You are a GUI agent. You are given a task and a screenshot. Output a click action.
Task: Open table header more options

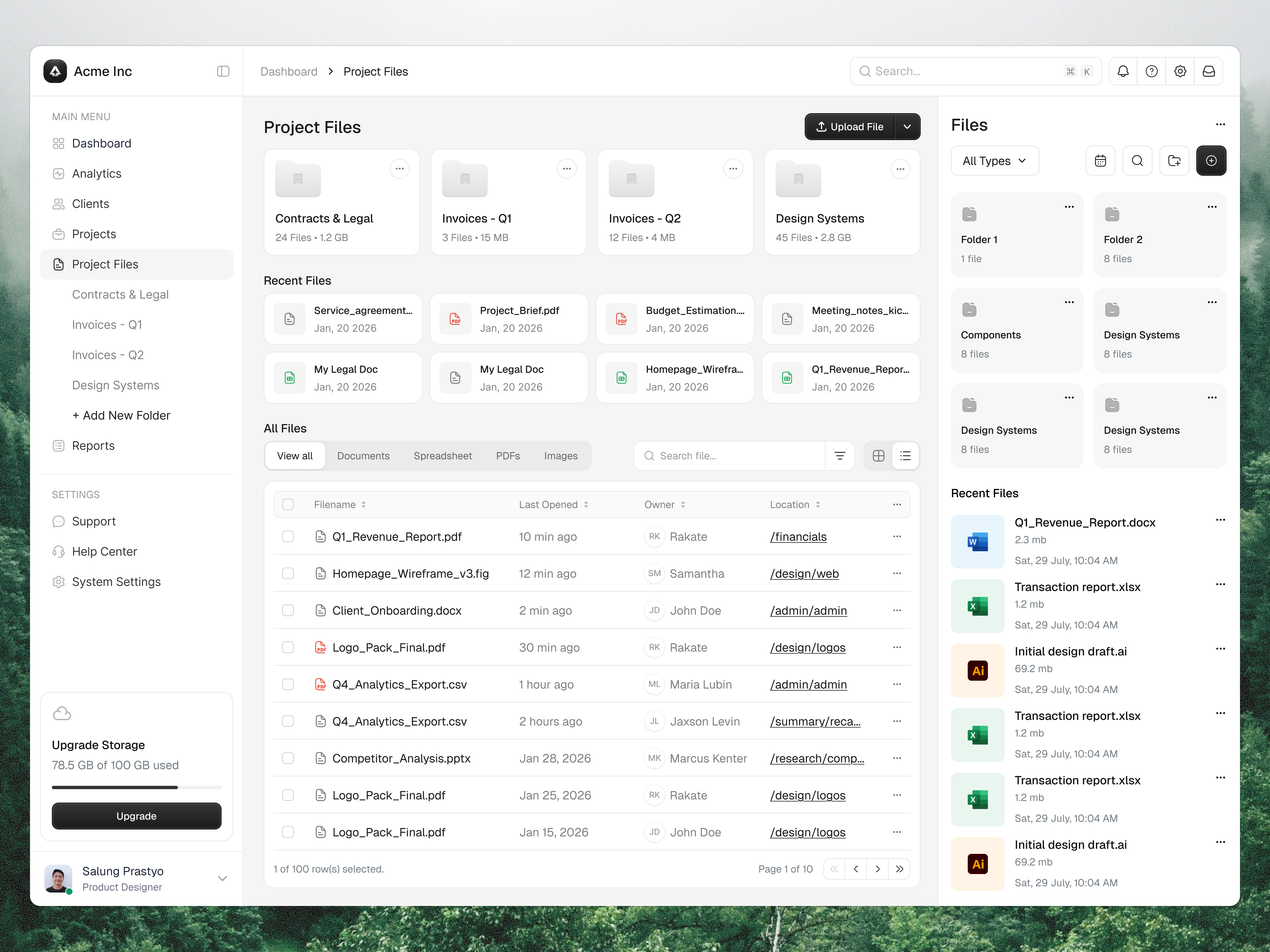tap(897, 504)
